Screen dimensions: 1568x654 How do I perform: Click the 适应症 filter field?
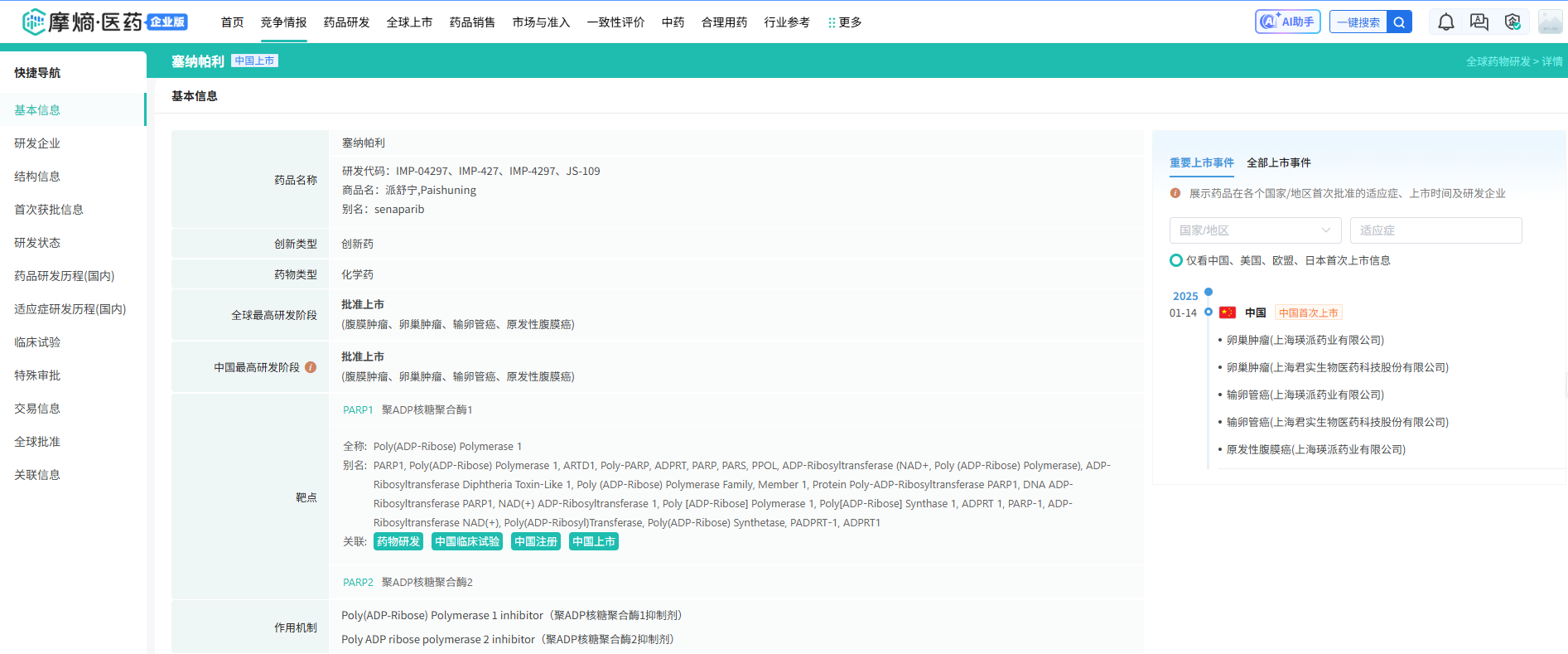(x=1436, y=230)
